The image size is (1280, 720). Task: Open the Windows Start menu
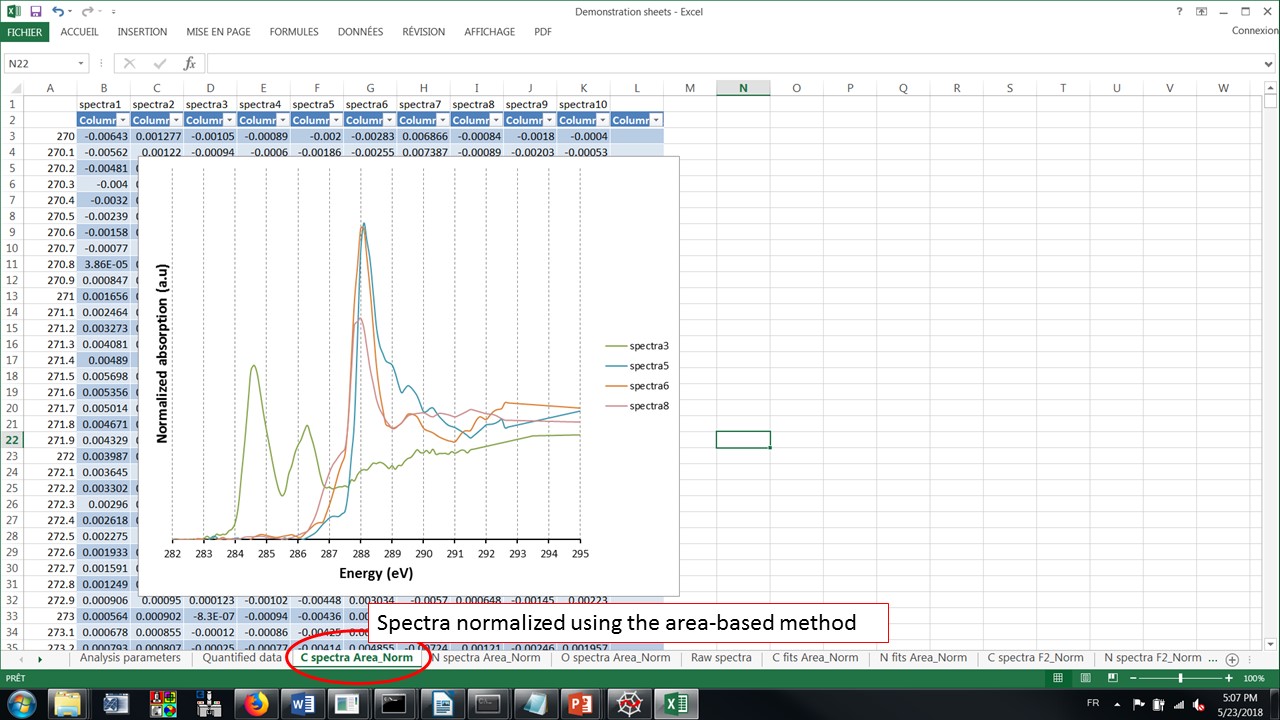pyautogui.click(x=21, y=704)
